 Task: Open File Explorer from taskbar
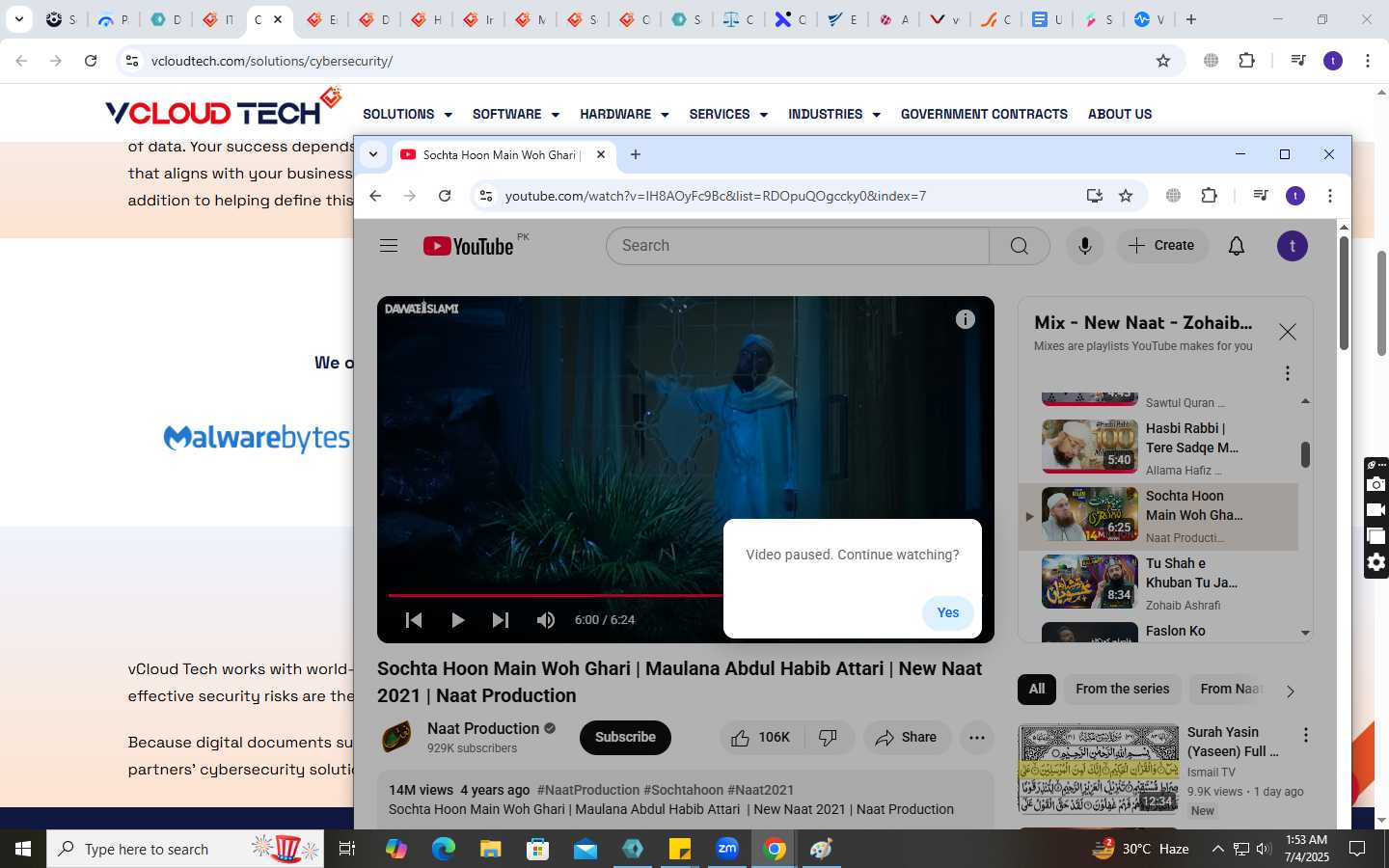pos(491,849)
